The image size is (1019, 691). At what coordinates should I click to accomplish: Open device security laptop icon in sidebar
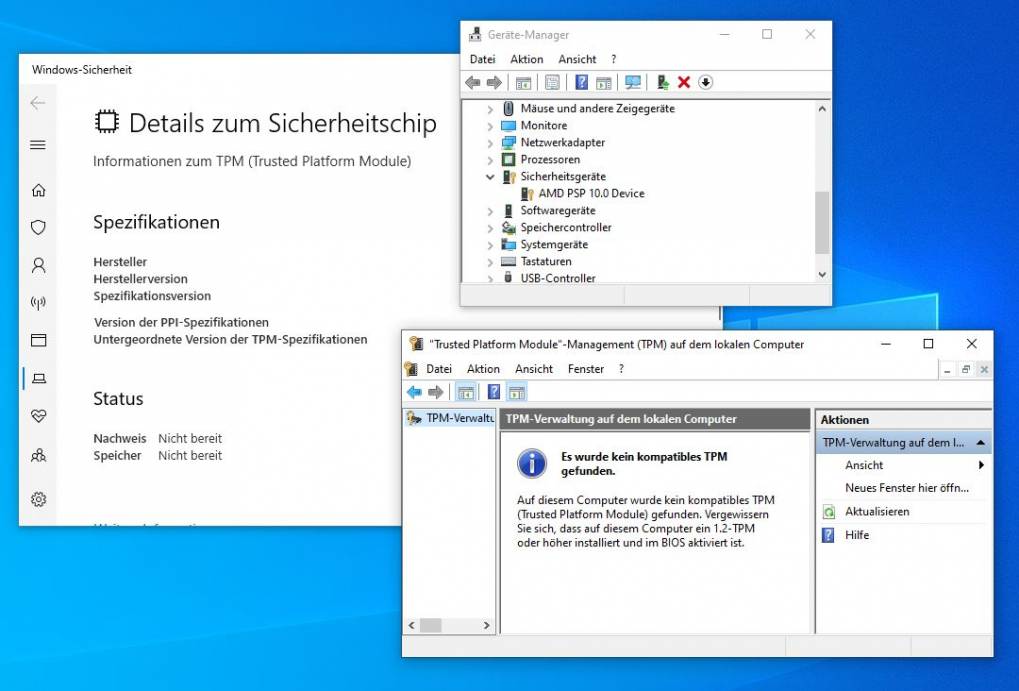point(38,378)
